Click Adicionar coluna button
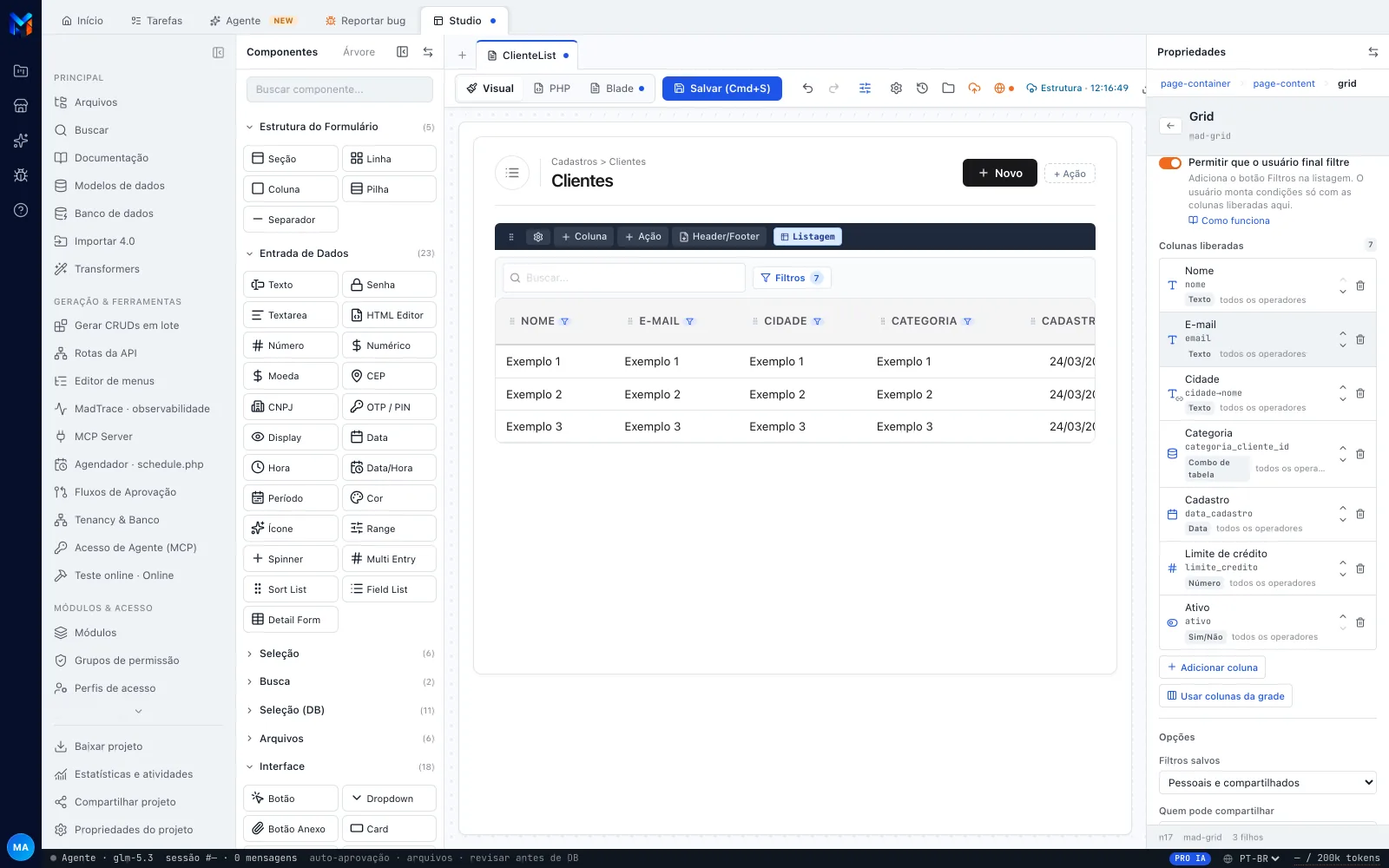Viewport: 1389px width, 868px height. pyautogui.click(x=1212, y=667)
